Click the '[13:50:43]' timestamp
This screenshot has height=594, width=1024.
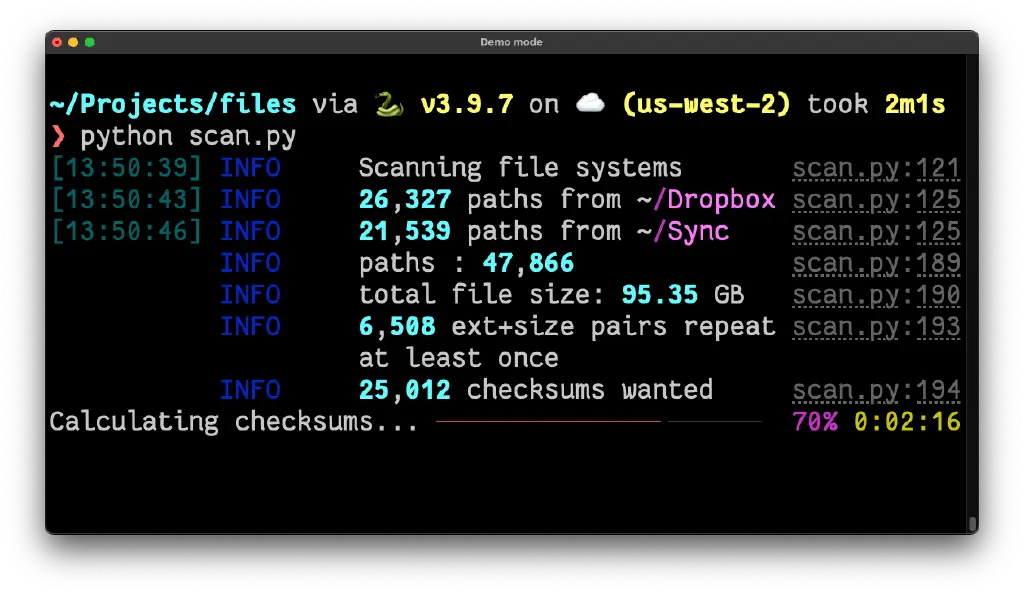pos(127,199)
